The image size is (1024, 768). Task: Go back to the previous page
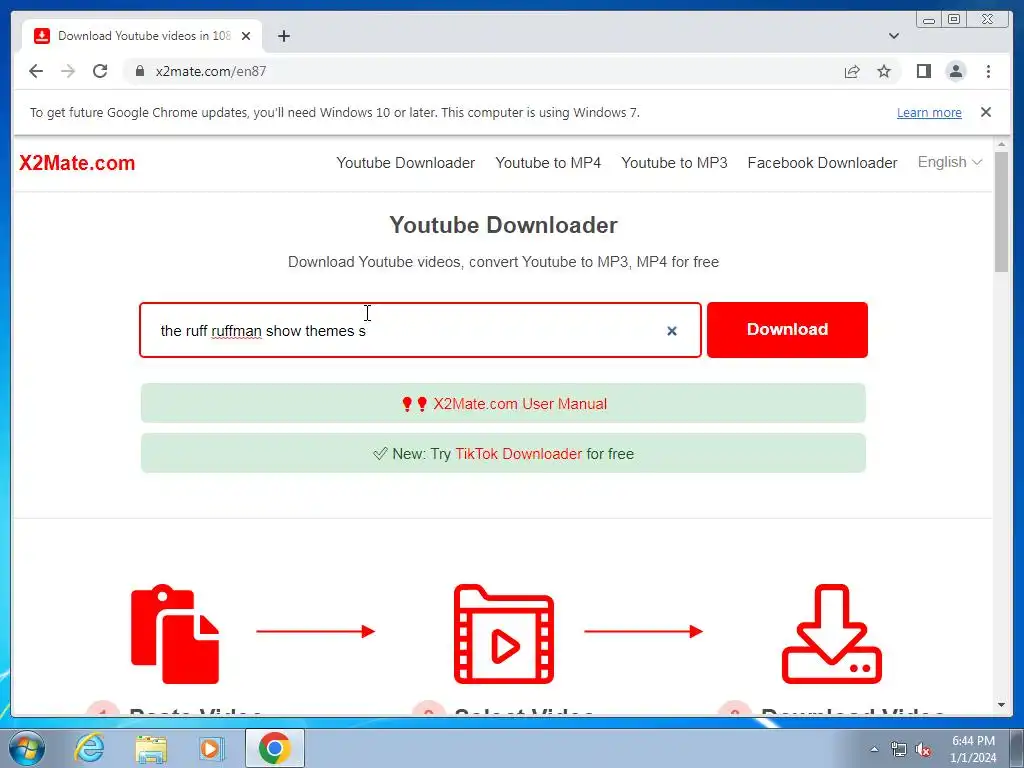click(36, 71)
